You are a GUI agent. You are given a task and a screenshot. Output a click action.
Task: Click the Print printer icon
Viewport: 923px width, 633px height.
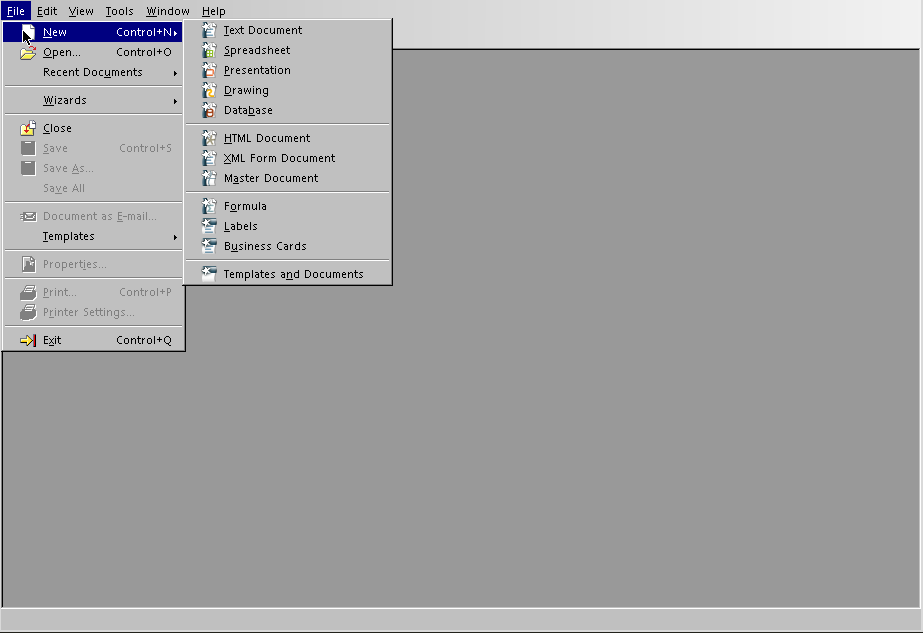pyautogui.click(x=28, y=293)
